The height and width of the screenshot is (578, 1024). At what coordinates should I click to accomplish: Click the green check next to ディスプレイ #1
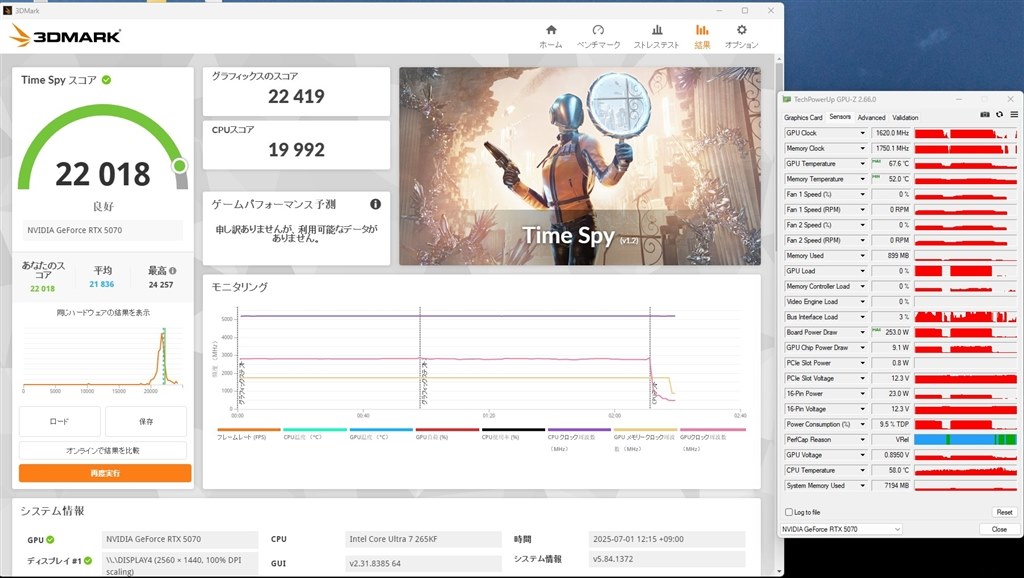88,560
